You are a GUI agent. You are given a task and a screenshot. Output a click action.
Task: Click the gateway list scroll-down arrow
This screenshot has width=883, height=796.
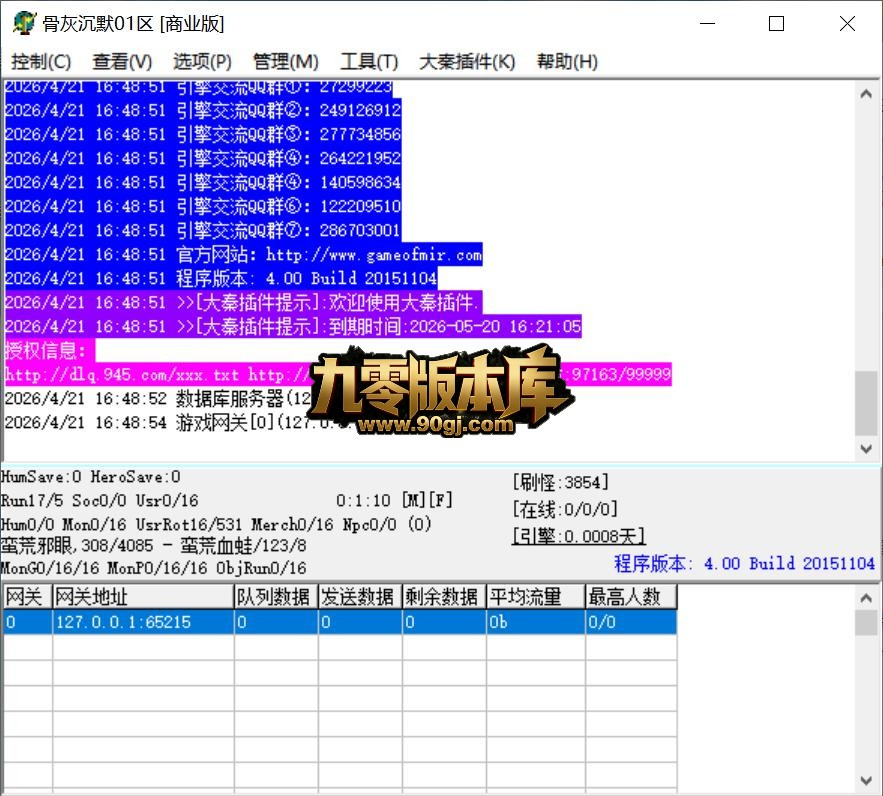(x=866, y=780)
